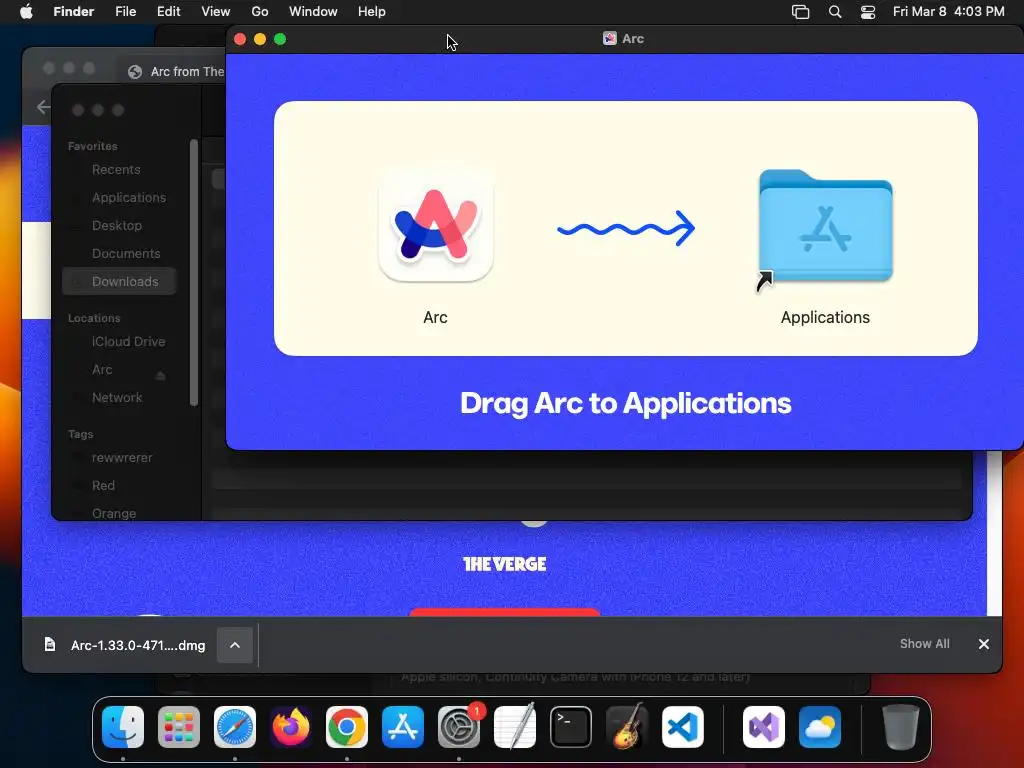
Task: Open the Go menu
Action: 260,12
